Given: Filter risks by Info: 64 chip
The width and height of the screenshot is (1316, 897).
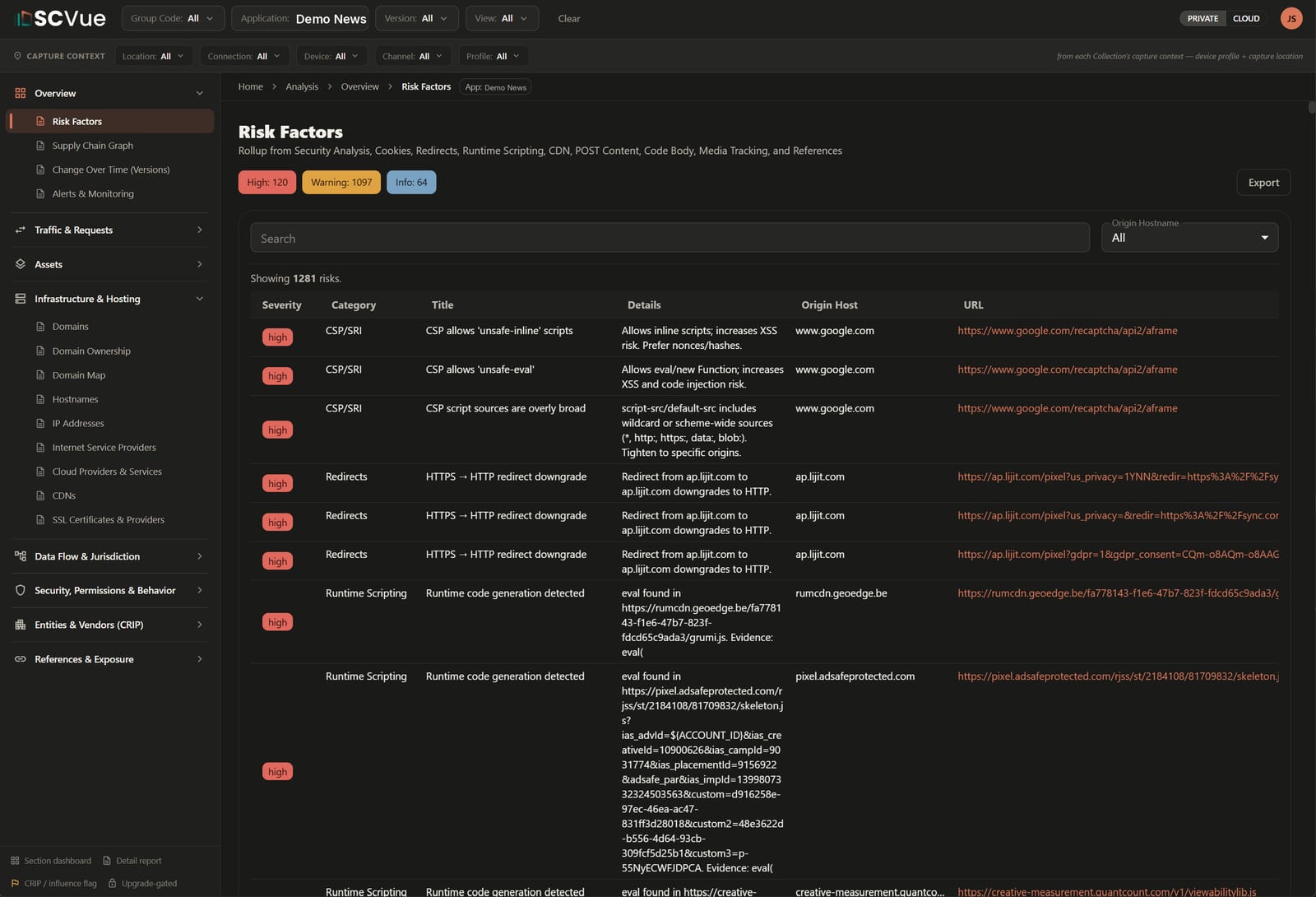Looking at the screenshot, I should 411,183.
